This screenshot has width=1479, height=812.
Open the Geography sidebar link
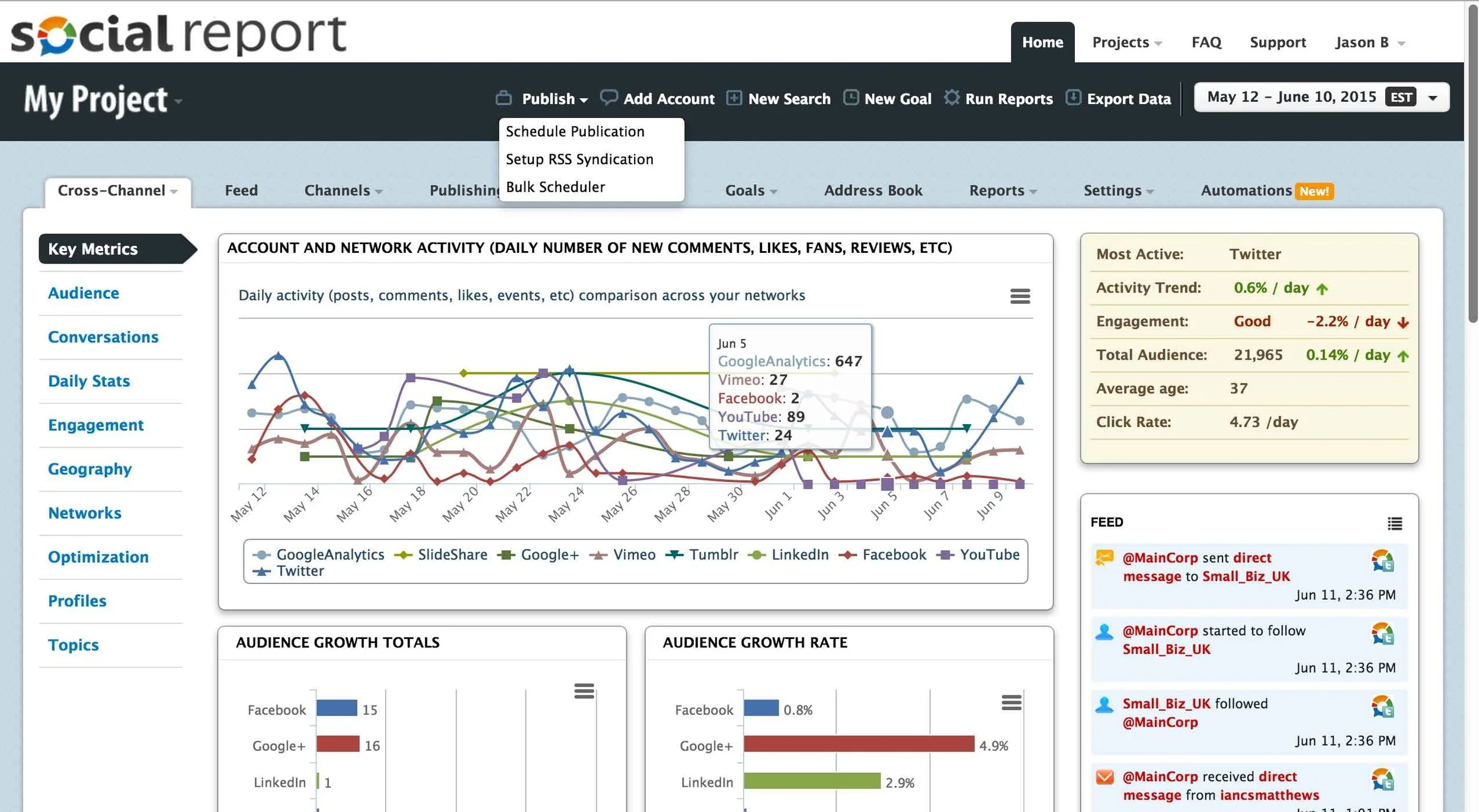click(89, 469)
